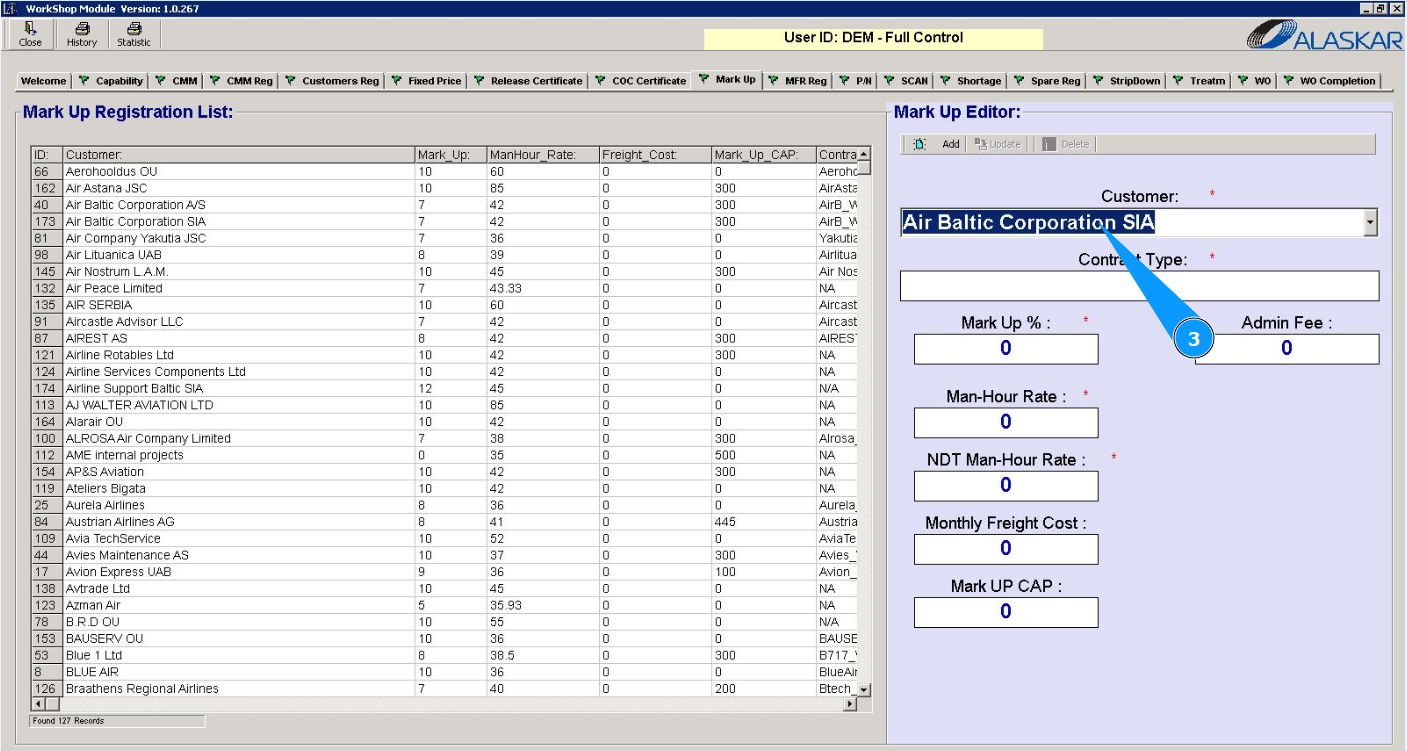Click the horizontal scrollbar right arrow
Viewport: 1407px width, 751px height.
(850, 705)
